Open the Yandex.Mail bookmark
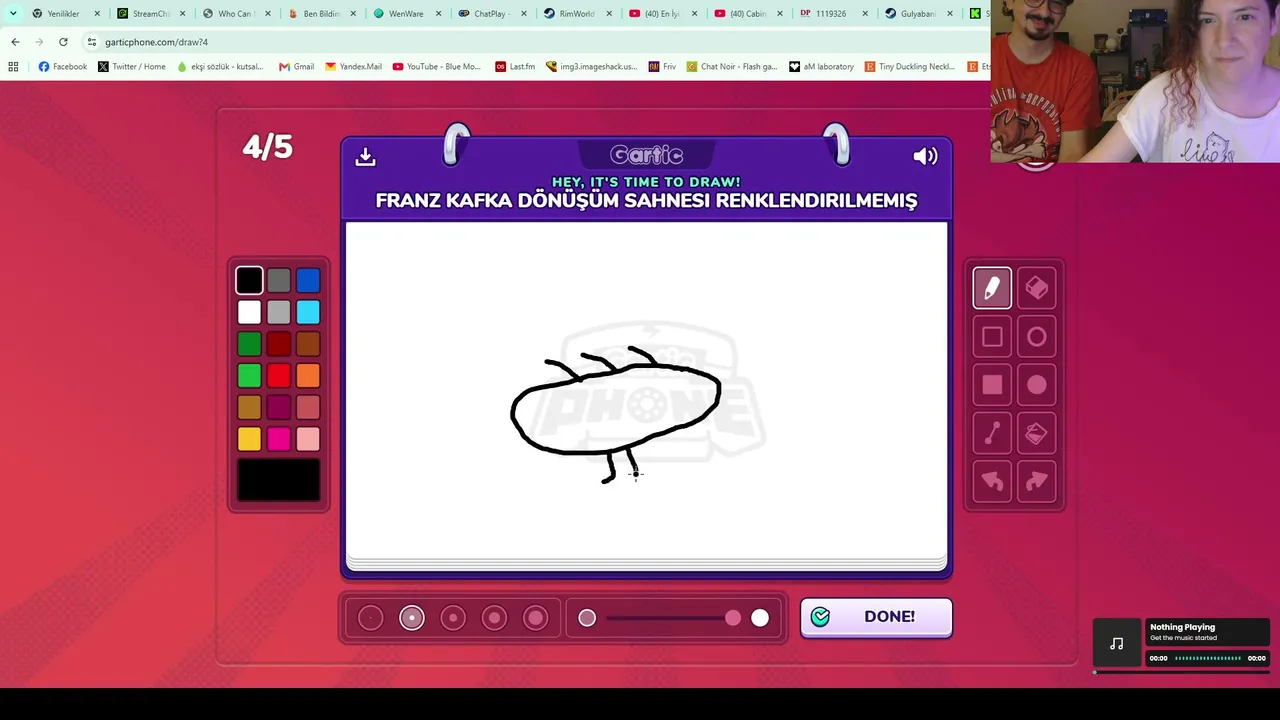Image resolution: width=1280 pixels, height=720 pixels. [x=354, y=67]
